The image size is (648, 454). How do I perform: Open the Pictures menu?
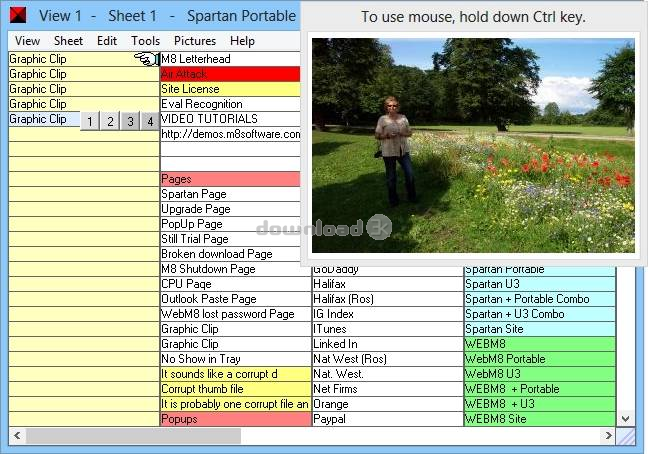[195, 41]
